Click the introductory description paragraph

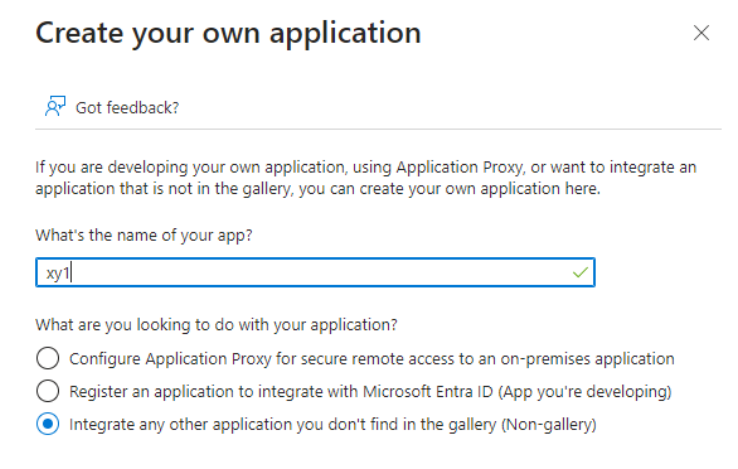(x=365, y=177)
